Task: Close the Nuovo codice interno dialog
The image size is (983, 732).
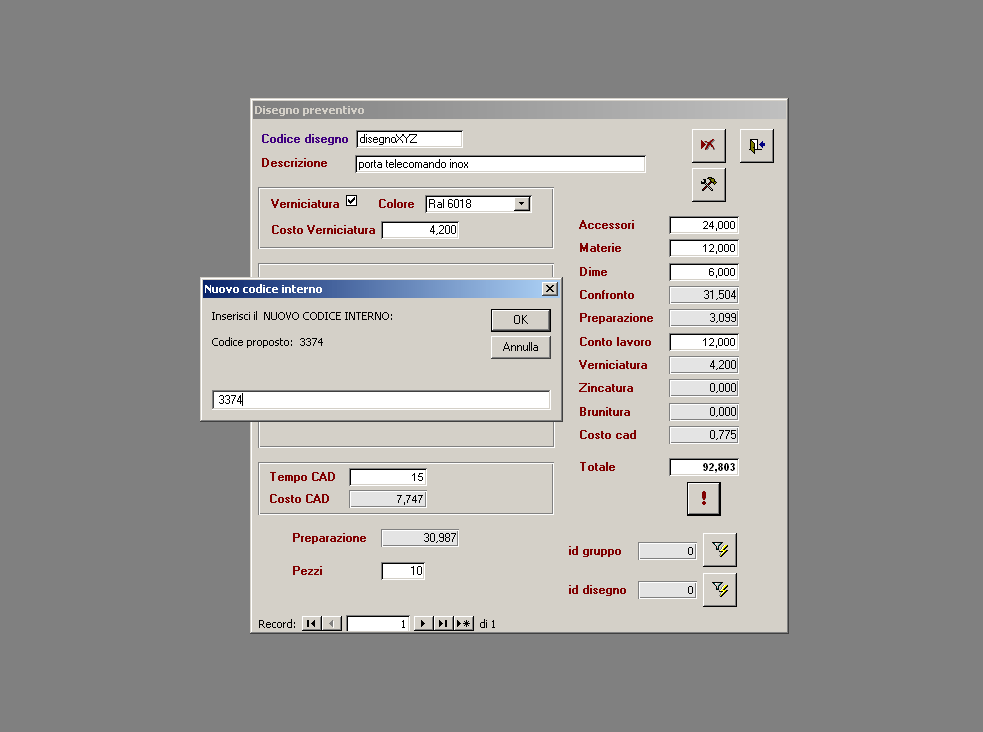Action: (550, 288)
